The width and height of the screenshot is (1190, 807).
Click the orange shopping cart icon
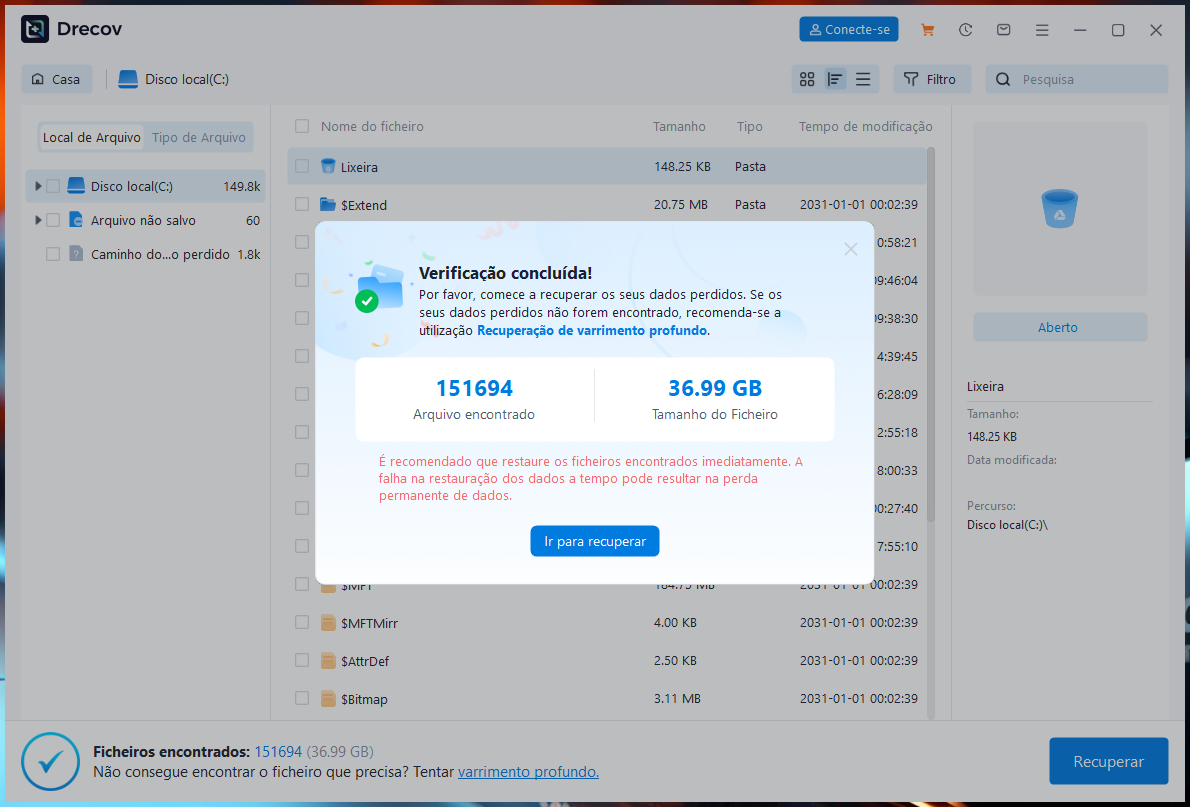coord(928,30)
